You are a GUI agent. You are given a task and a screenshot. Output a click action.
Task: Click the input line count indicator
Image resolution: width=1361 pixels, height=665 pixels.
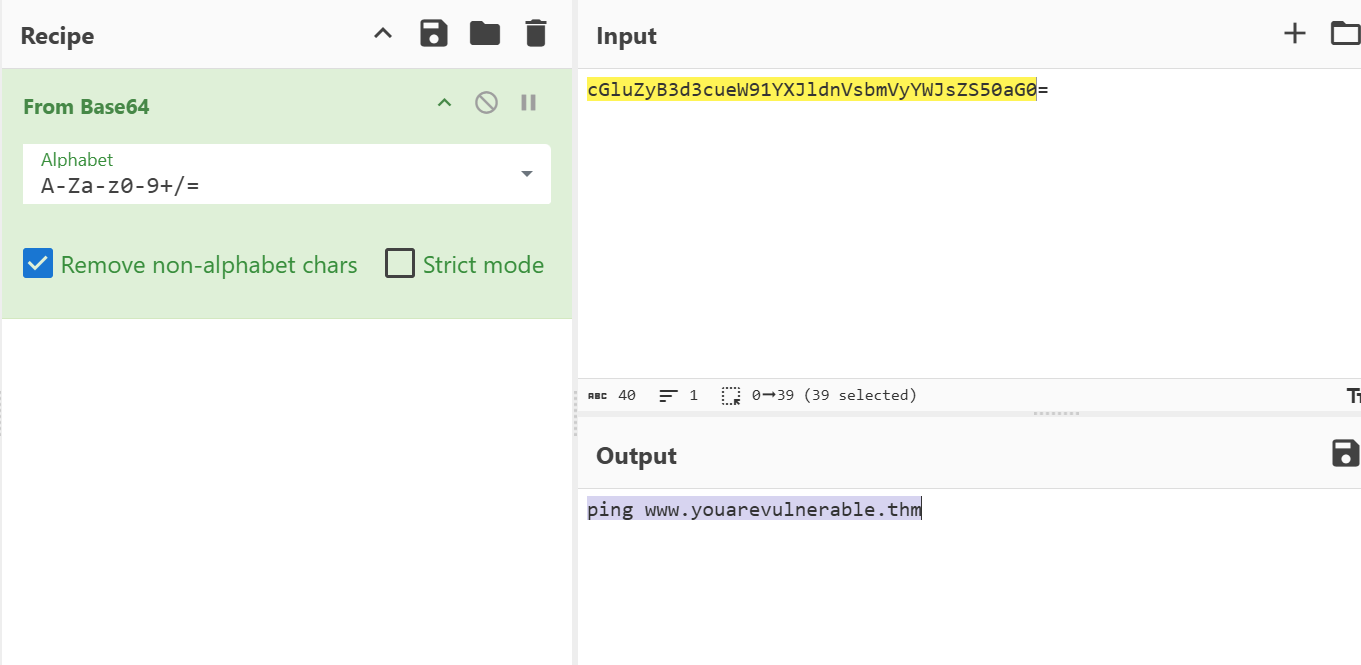click(678, 395)
